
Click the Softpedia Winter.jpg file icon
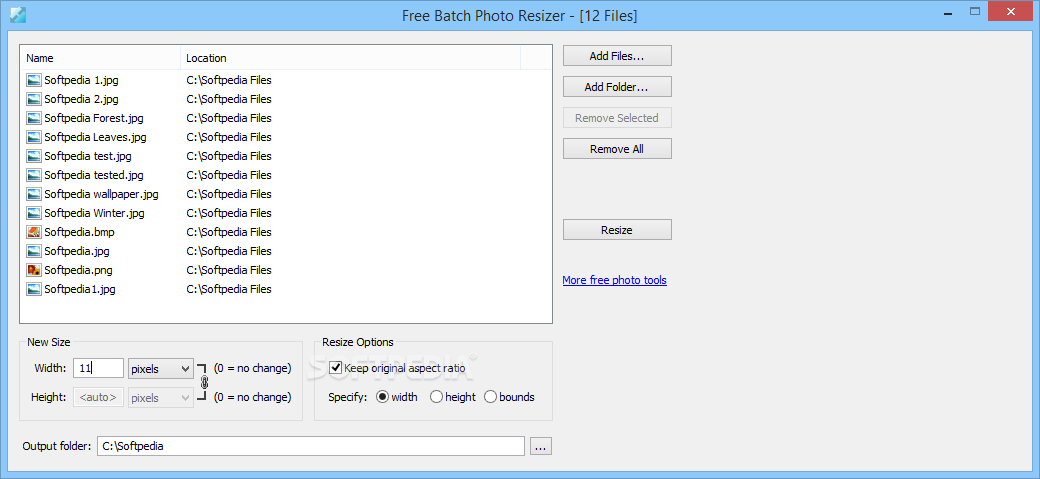coord(33,213)
